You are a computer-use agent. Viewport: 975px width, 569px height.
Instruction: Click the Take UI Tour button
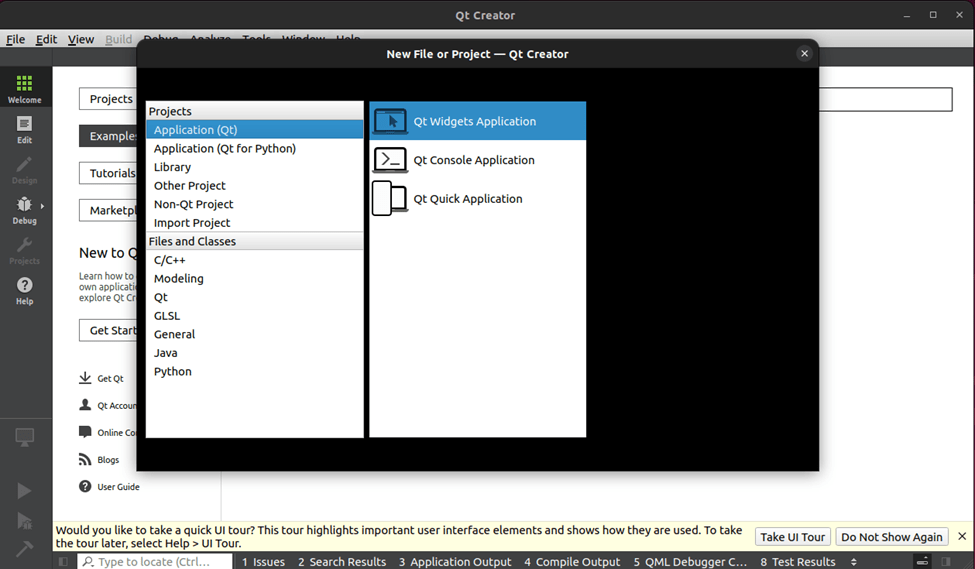pos(792,537)
